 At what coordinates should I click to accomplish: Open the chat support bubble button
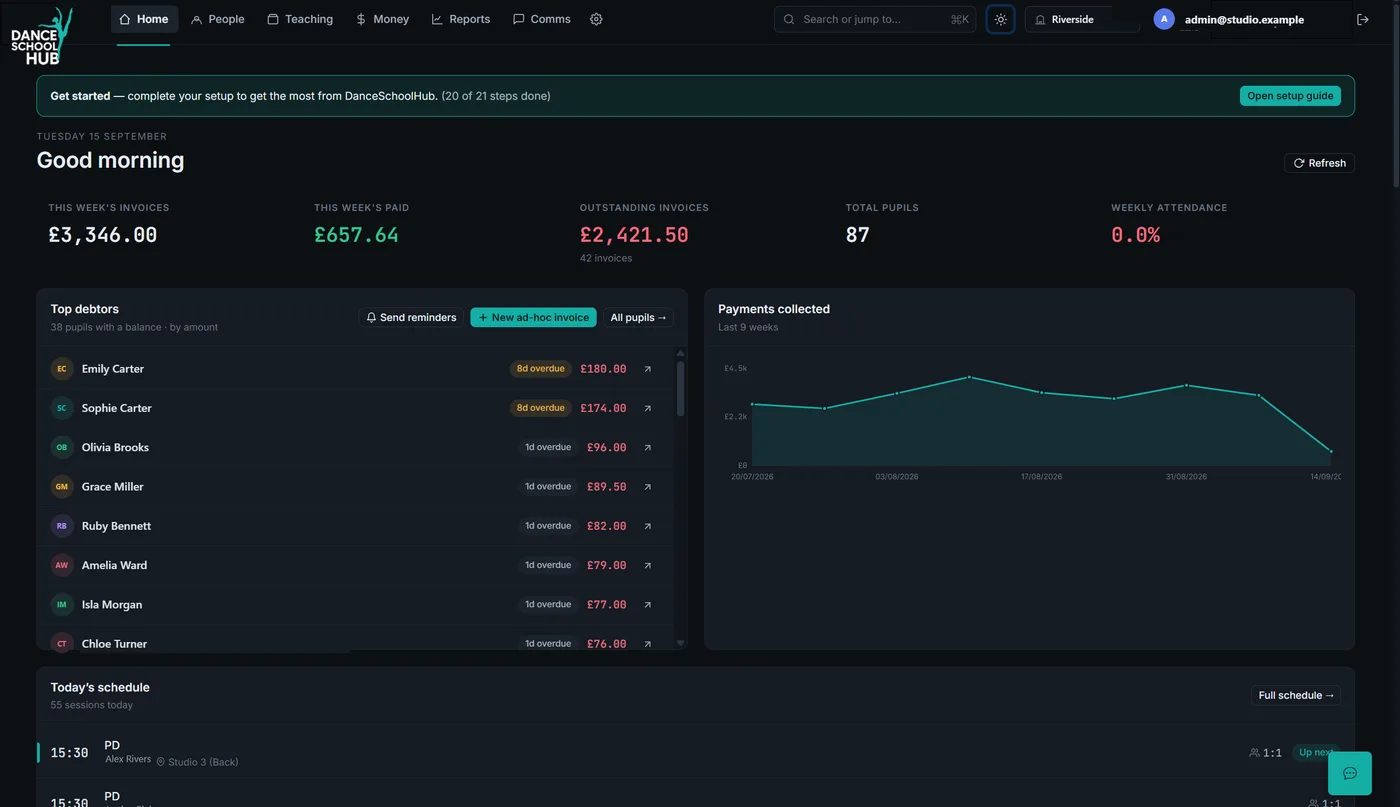[x=1349, y=773]
